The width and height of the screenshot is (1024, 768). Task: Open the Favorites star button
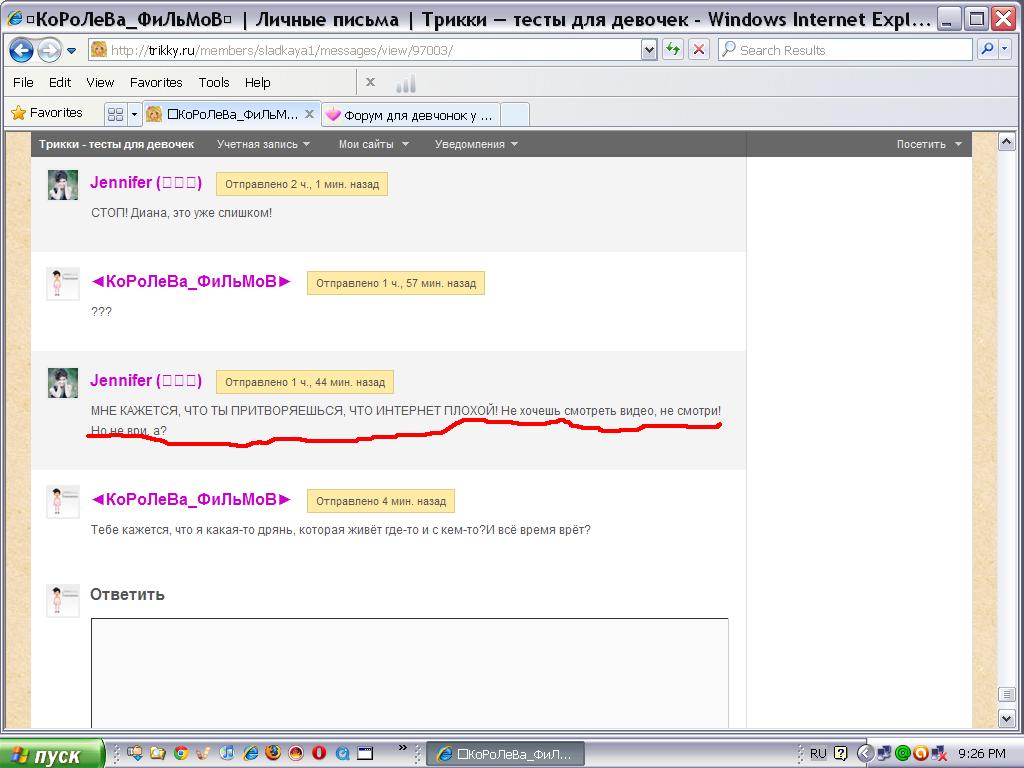[x=47, y=113]
